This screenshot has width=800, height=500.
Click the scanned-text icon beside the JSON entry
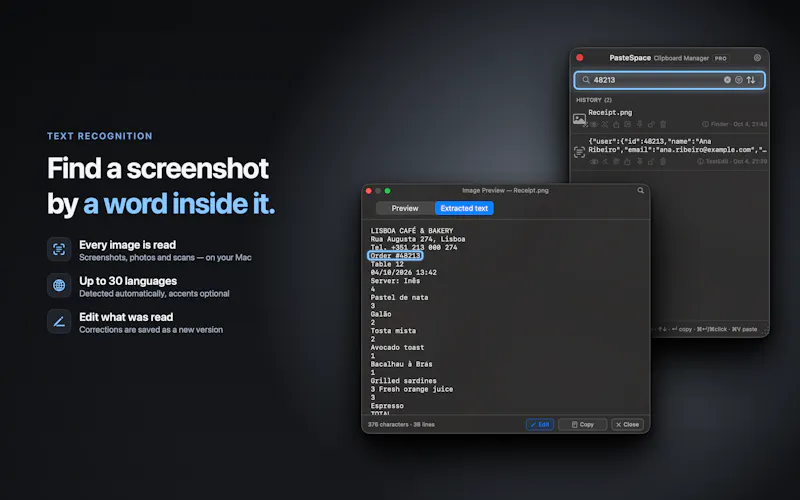579,152
